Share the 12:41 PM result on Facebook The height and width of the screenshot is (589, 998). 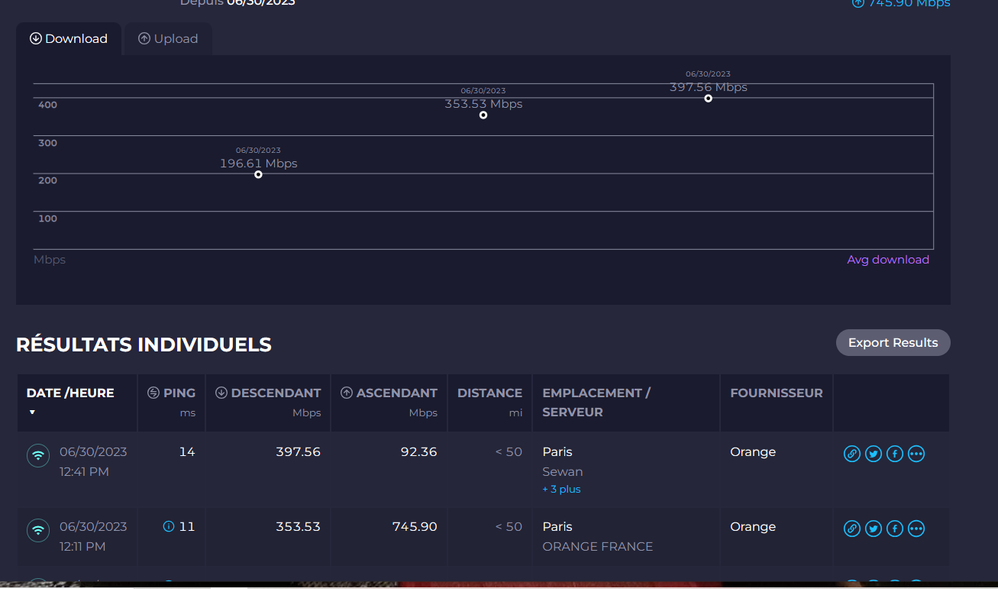click(894, 454)
